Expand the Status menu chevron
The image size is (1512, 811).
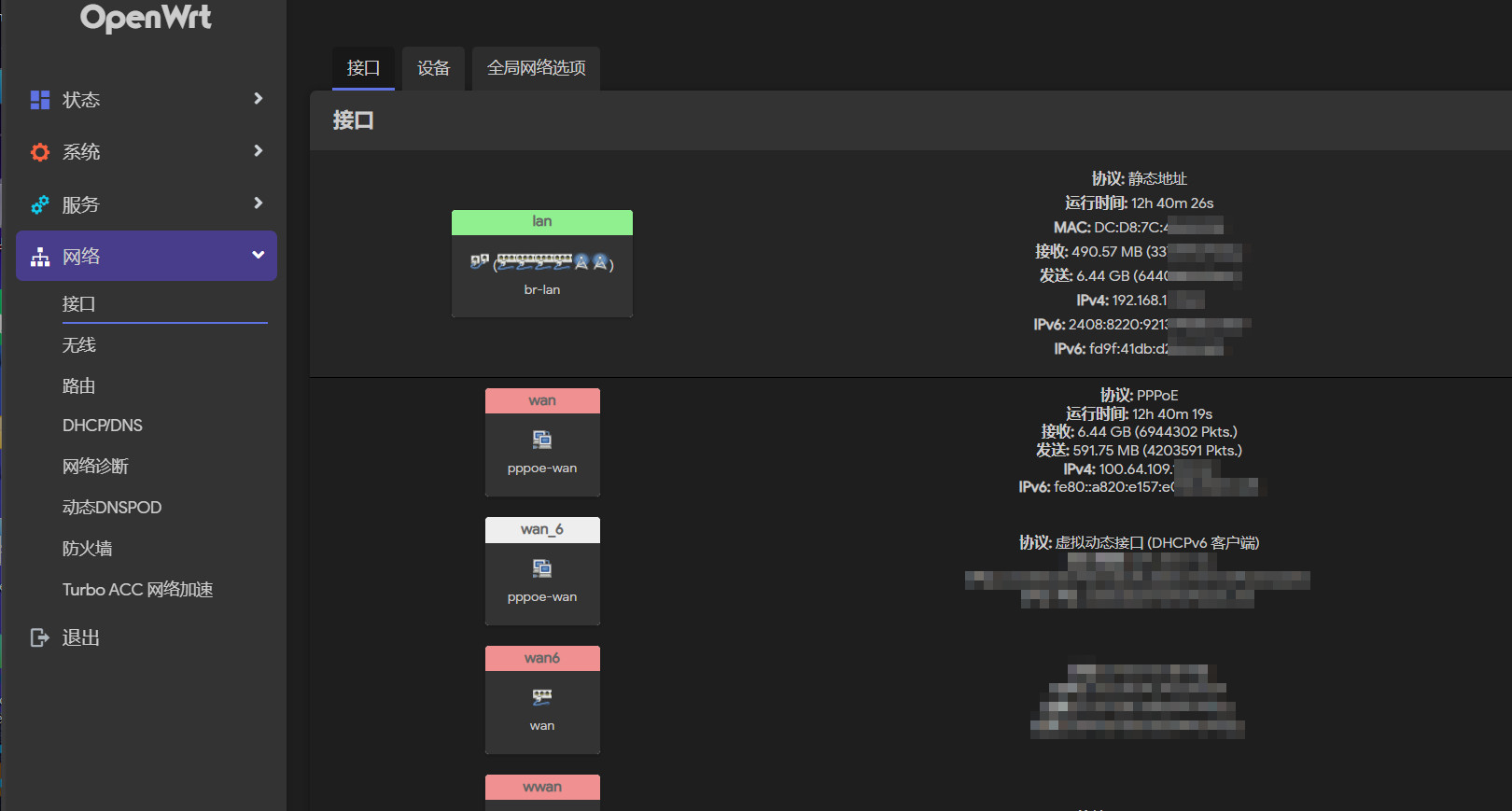pos(258,99)
